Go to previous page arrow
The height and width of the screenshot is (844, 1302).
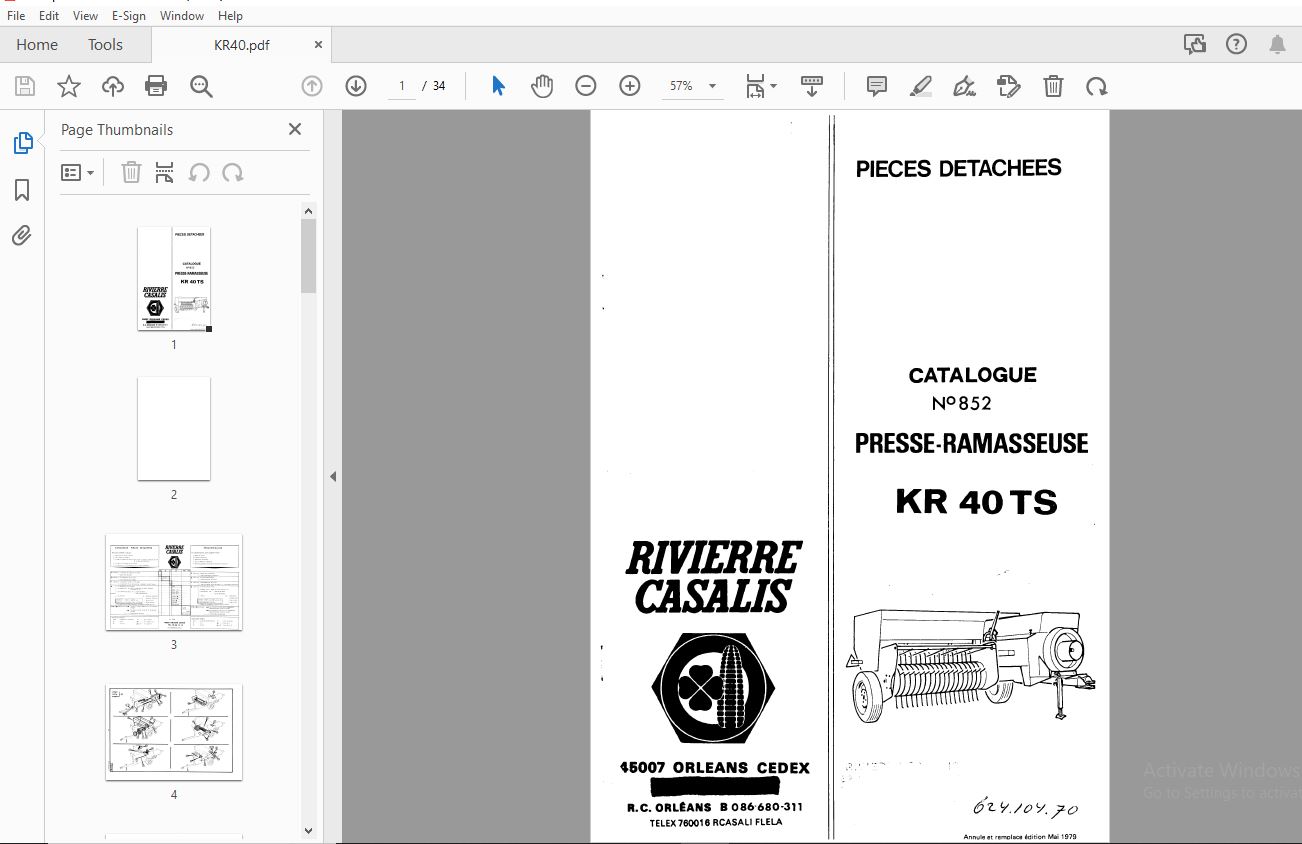[x=312, y=86]
